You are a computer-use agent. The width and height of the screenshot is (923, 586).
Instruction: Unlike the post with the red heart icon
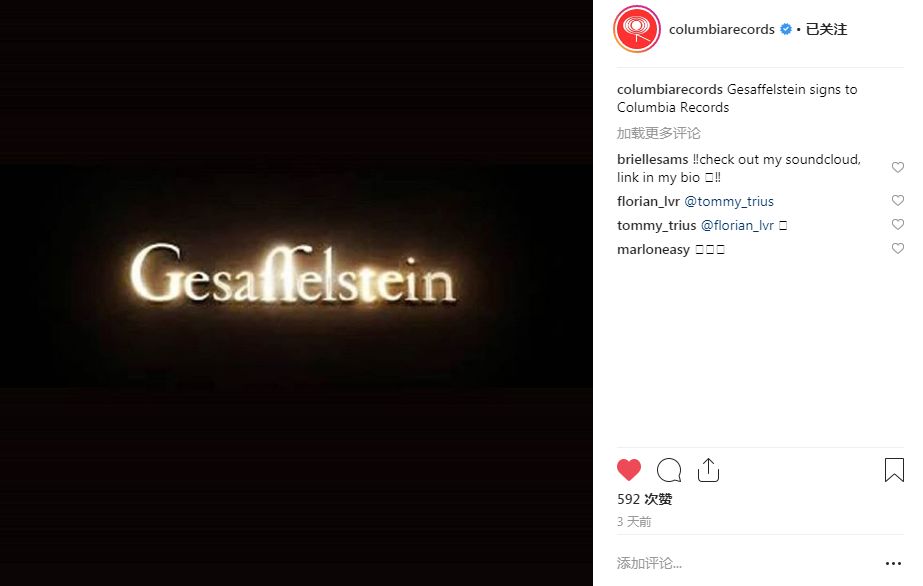pos(629,470)
